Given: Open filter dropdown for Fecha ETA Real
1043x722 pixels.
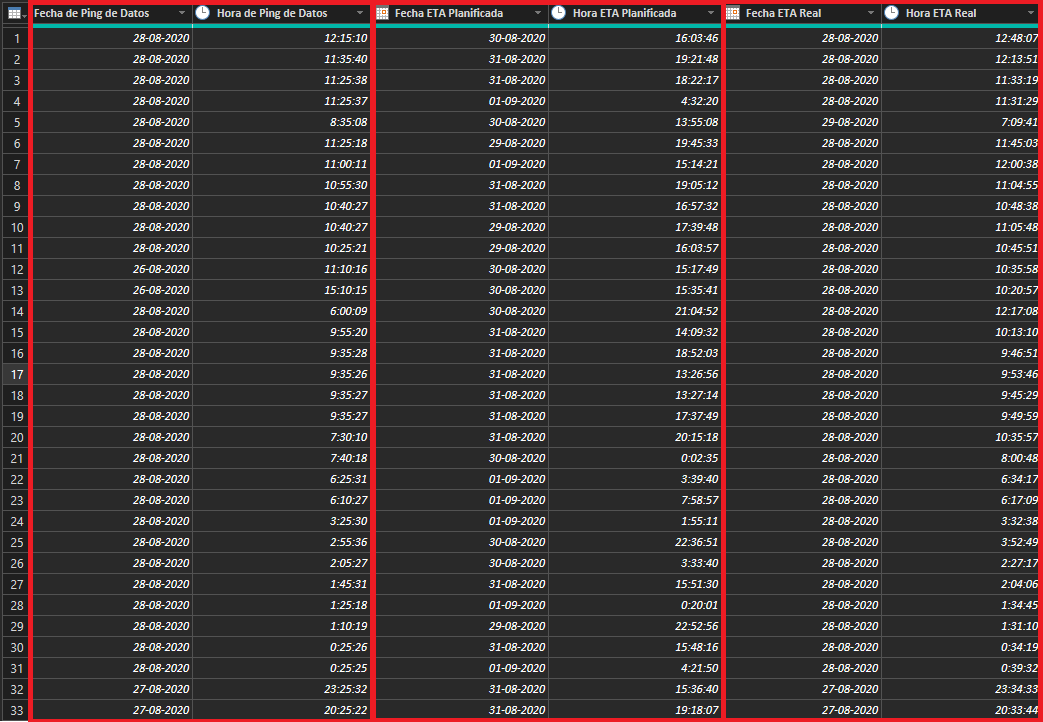Looking at the screenshot, I should 871,13.
